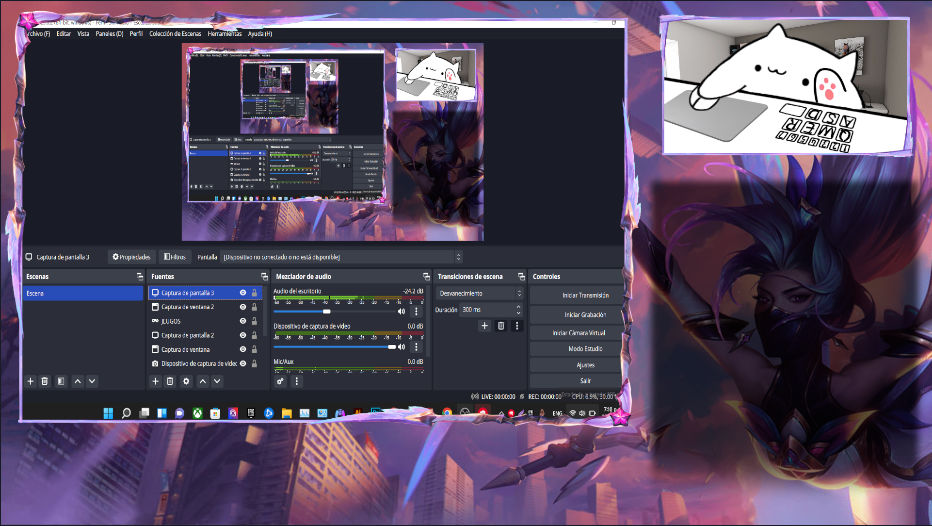Select Captura de pantalla 2 source row
The image size is (932, 526).
pos(205,335)
